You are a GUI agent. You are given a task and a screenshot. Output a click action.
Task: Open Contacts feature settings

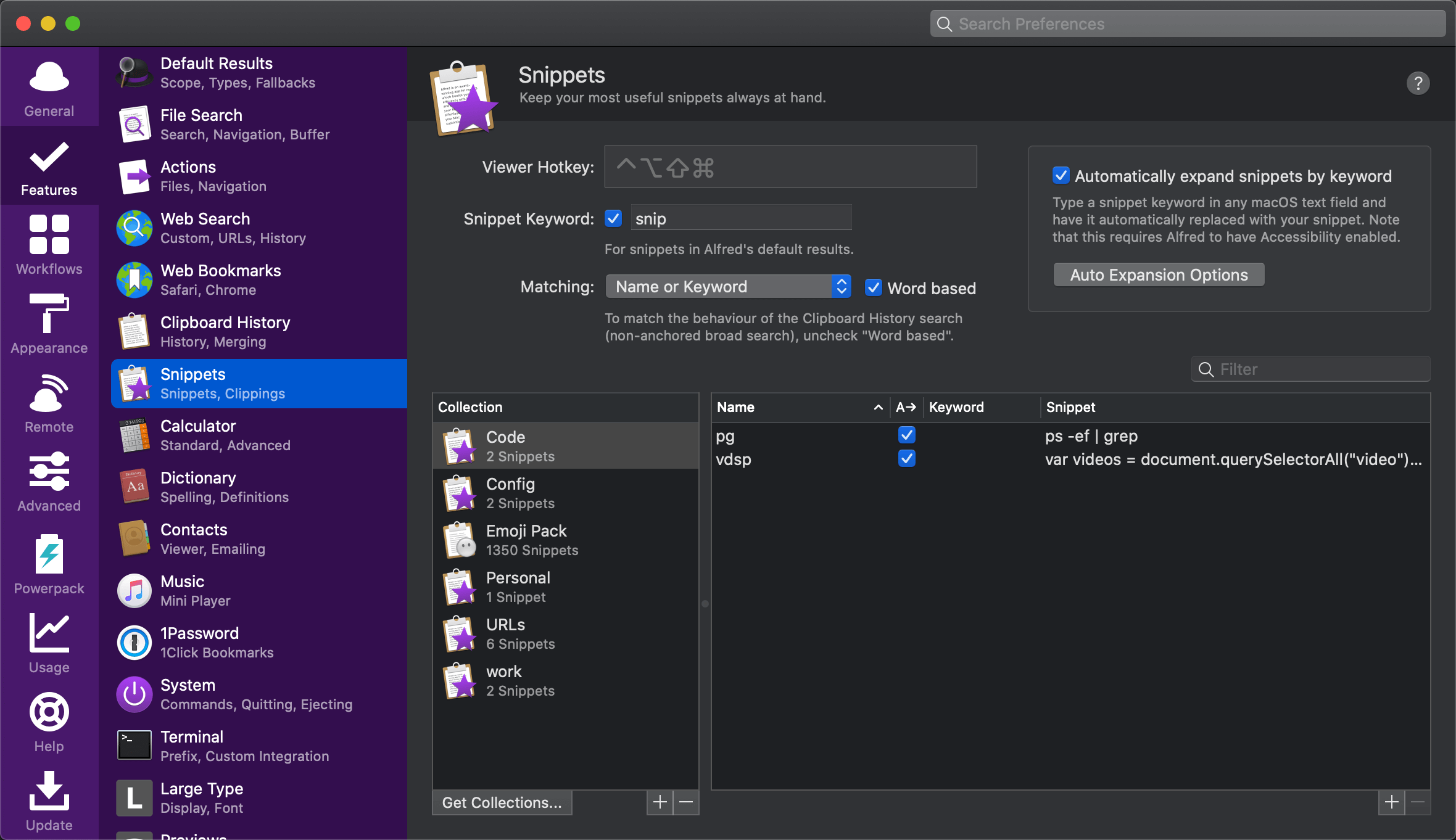(x=259, y=539)
